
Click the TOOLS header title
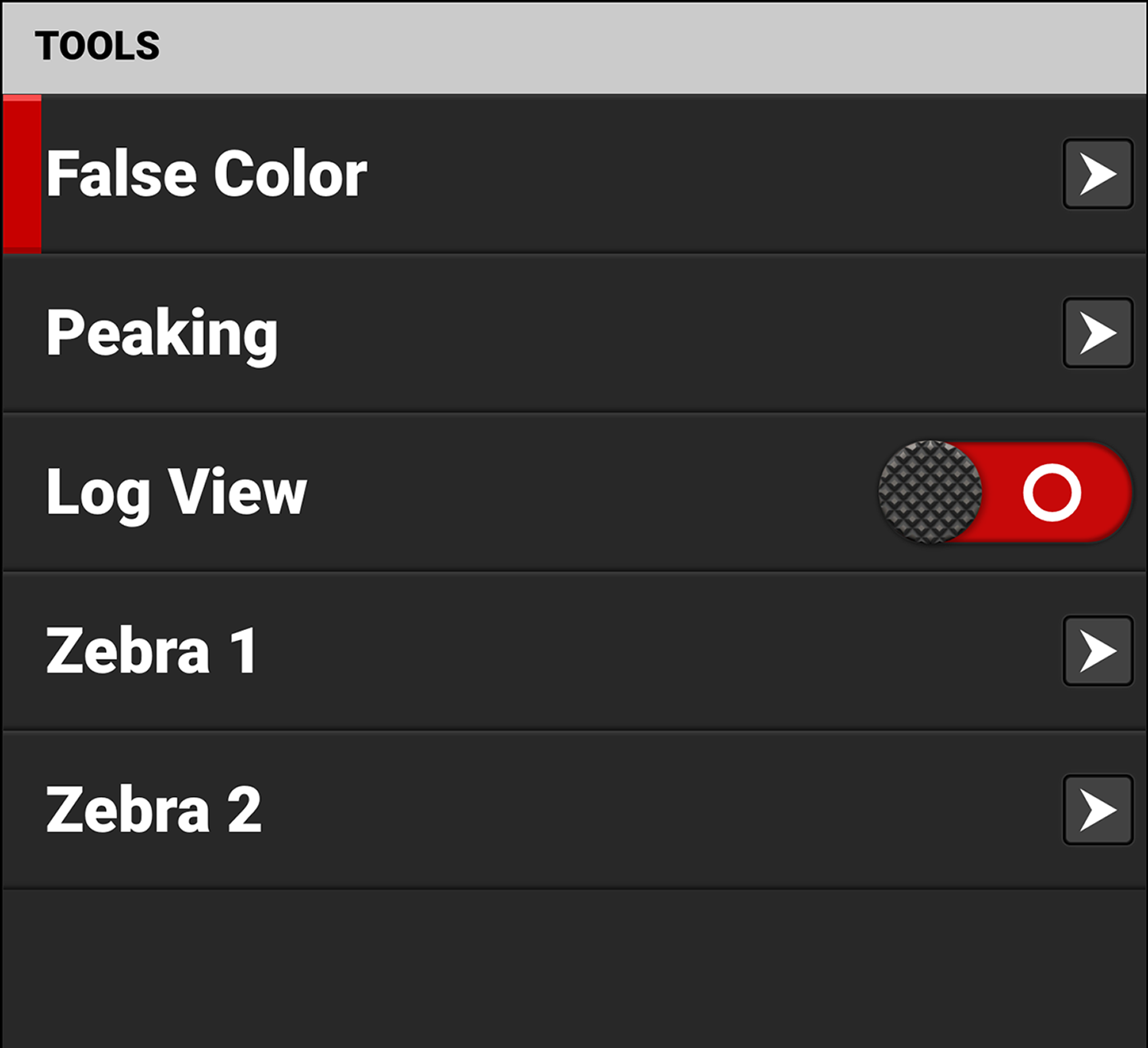(x=97, y=47)
